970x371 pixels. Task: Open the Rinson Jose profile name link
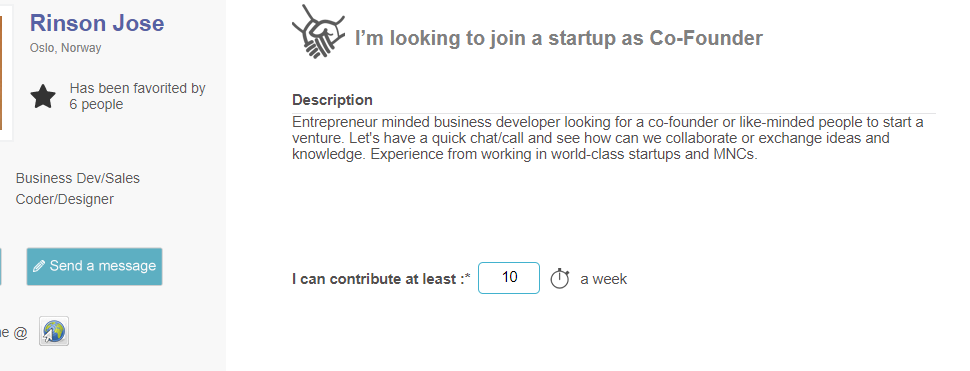[97, 23]
